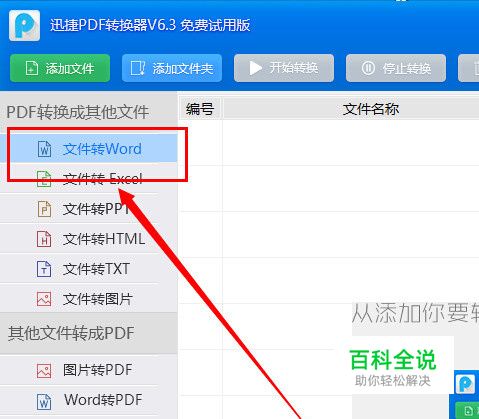Click the title 迅捷PDF转换器V6.3 免费试用版
The image size is (479, 419).
(150, 25)
